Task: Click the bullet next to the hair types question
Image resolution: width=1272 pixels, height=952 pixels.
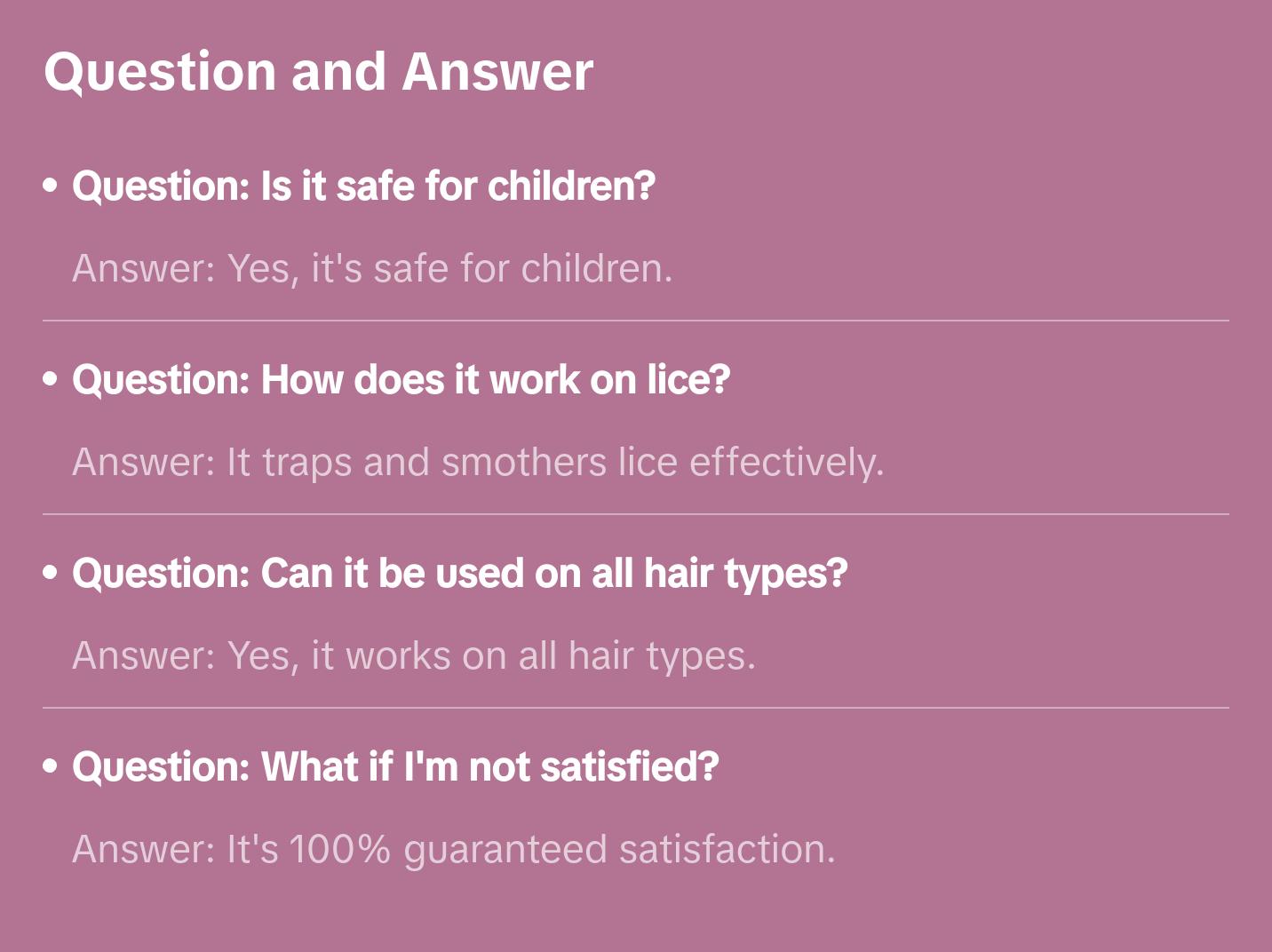Action: [x=51, y=573]
